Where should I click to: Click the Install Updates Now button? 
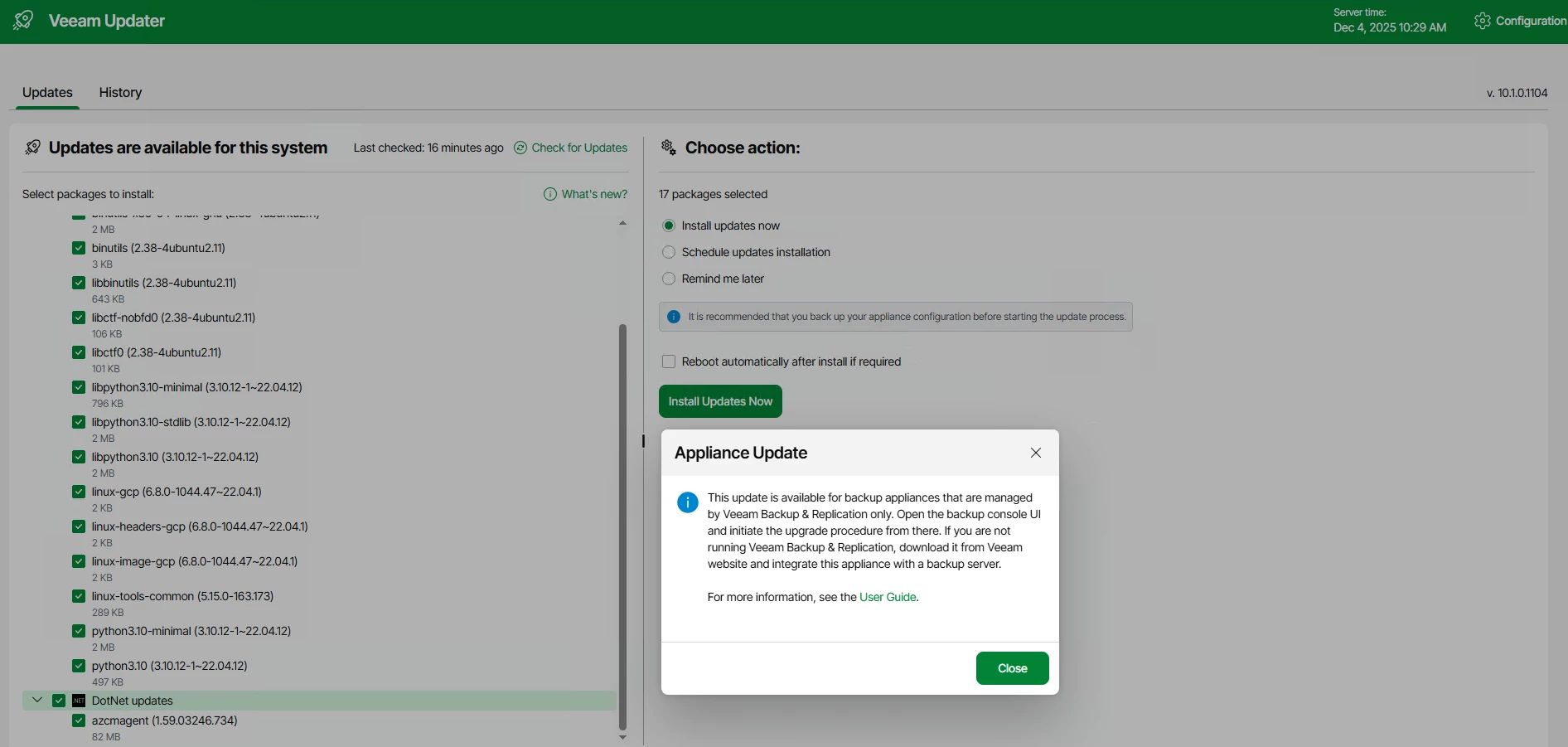[720, 401]
